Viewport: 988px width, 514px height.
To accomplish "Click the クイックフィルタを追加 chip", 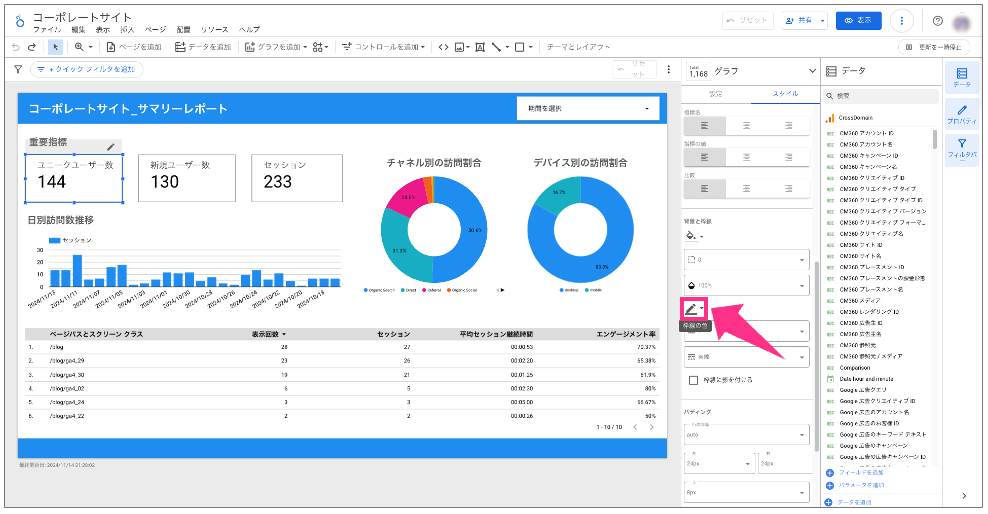I will click(x=86, y=69).
